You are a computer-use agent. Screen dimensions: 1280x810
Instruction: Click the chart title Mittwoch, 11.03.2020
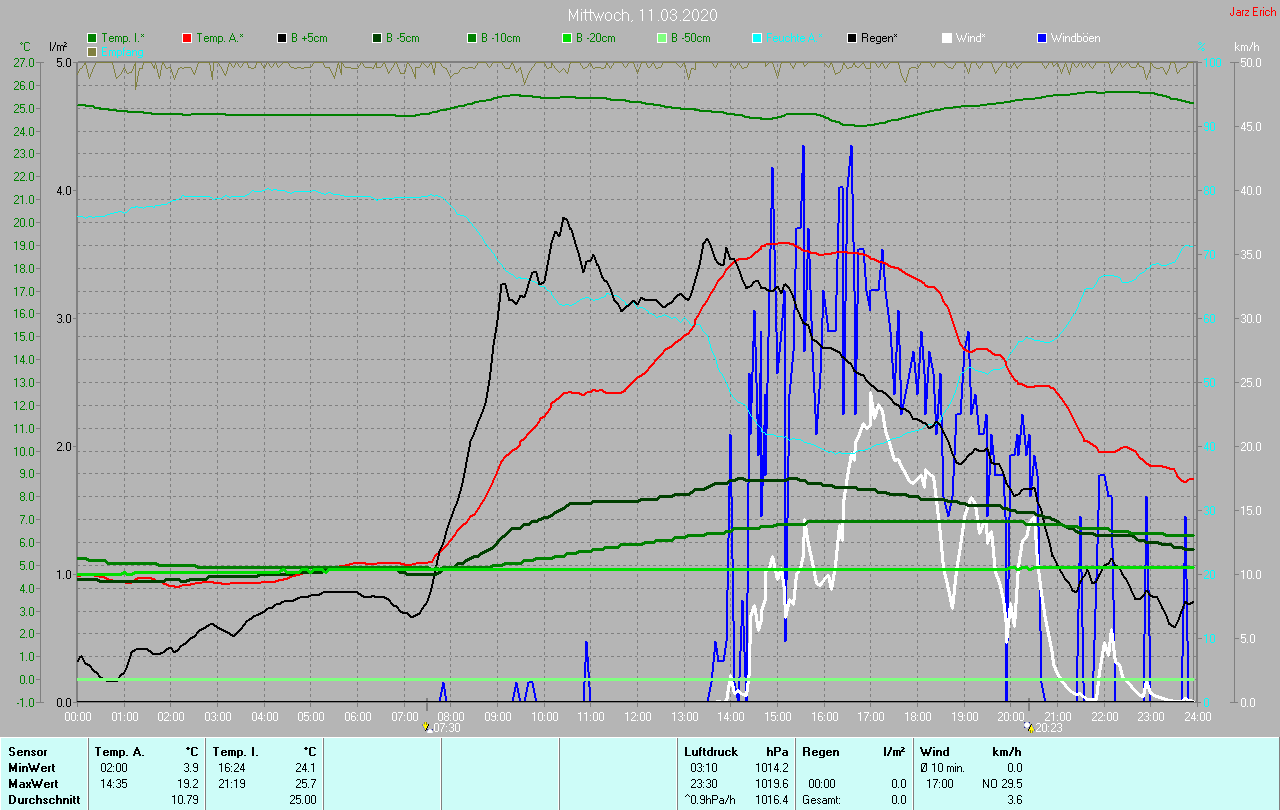[642, 16]
